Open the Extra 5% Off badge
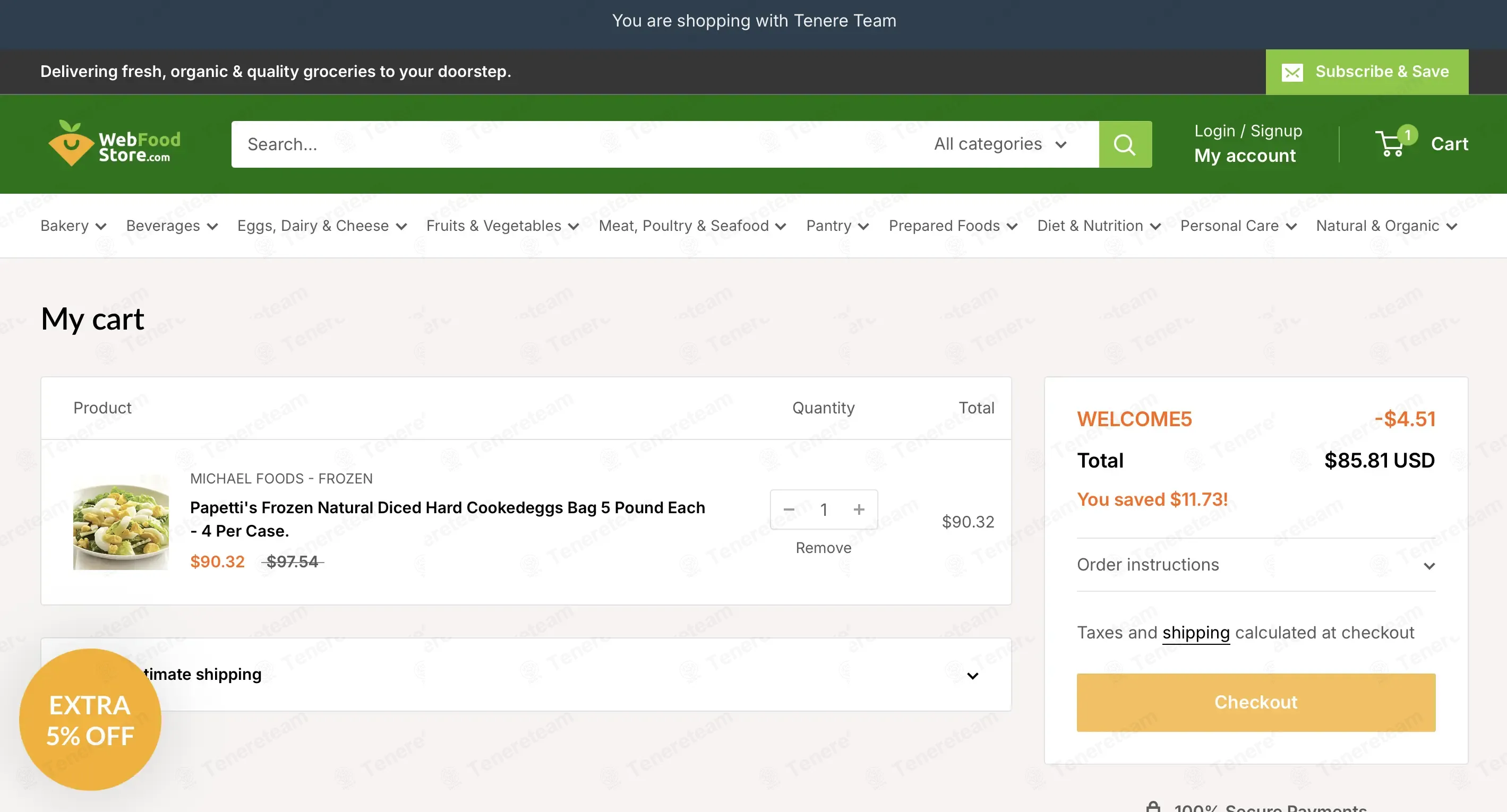The height and width of the screenshot is (812, 1507). (x=90, y=720)
